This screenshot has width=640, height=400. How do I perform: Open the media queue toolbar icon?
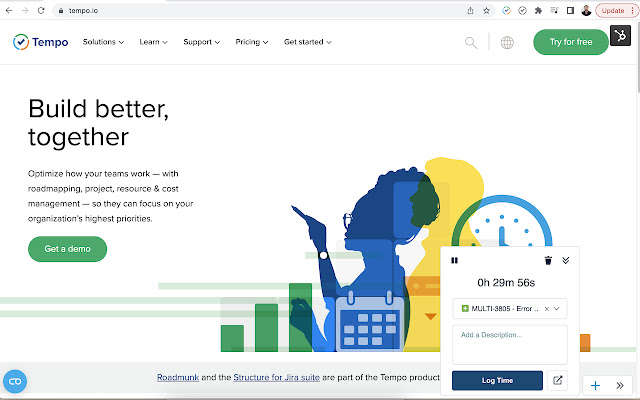[x=554, y=11]
